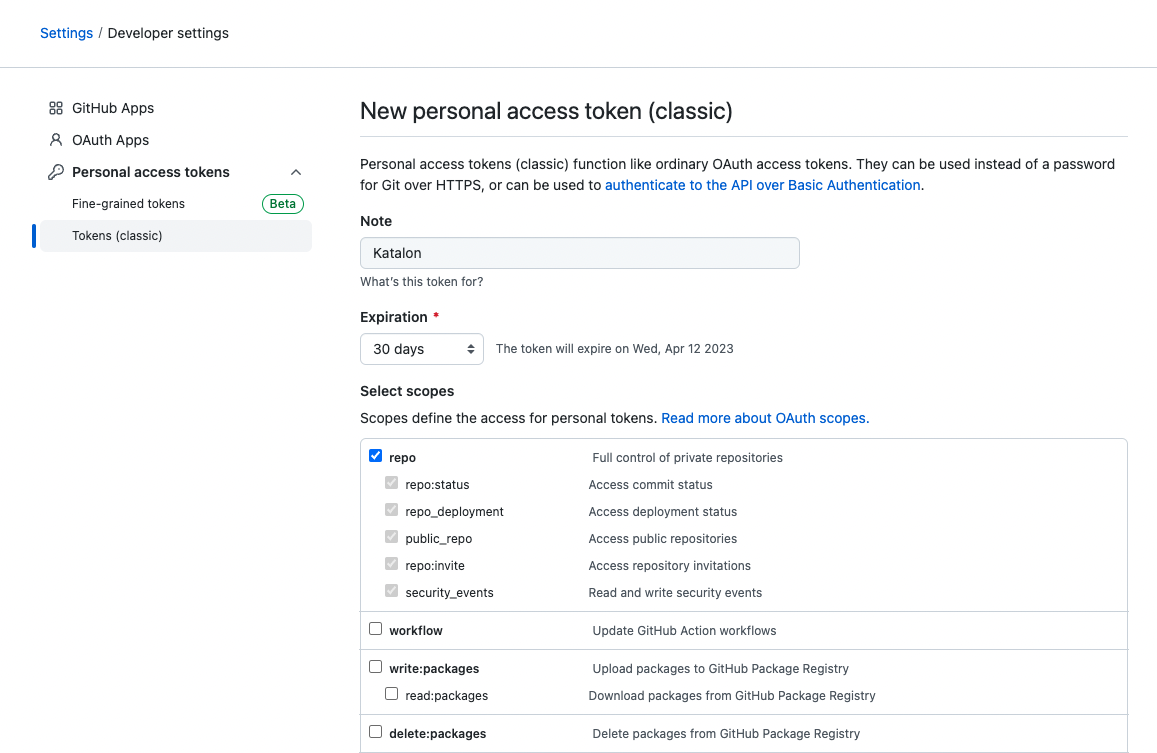This screenshot has height=753, width=1157.
Task: Go to OAuth Apps page
Action: [x=110, y=140]
